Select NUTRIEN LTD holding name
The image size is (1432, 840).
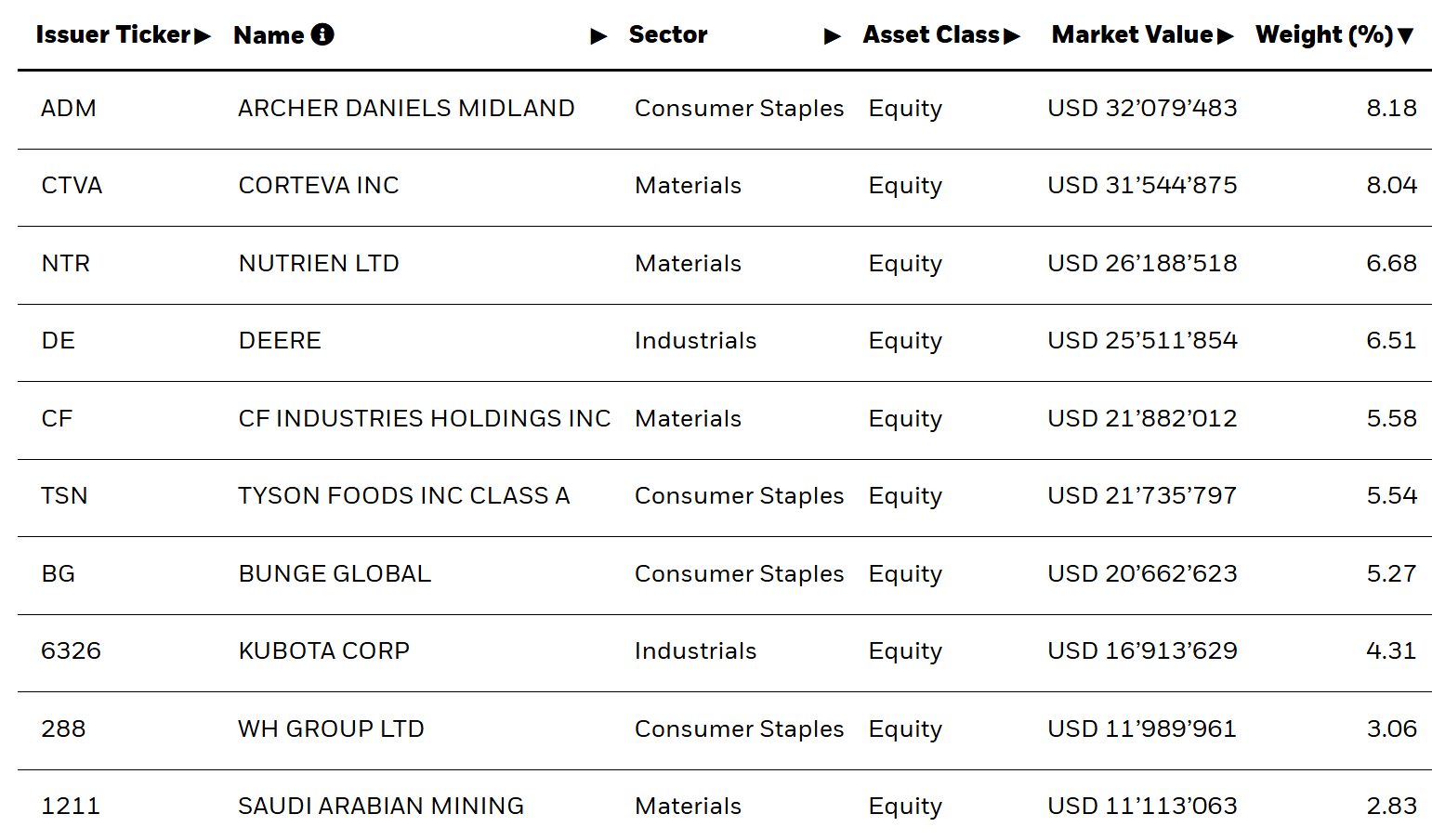pyautogui.click(x=319, y=264)
